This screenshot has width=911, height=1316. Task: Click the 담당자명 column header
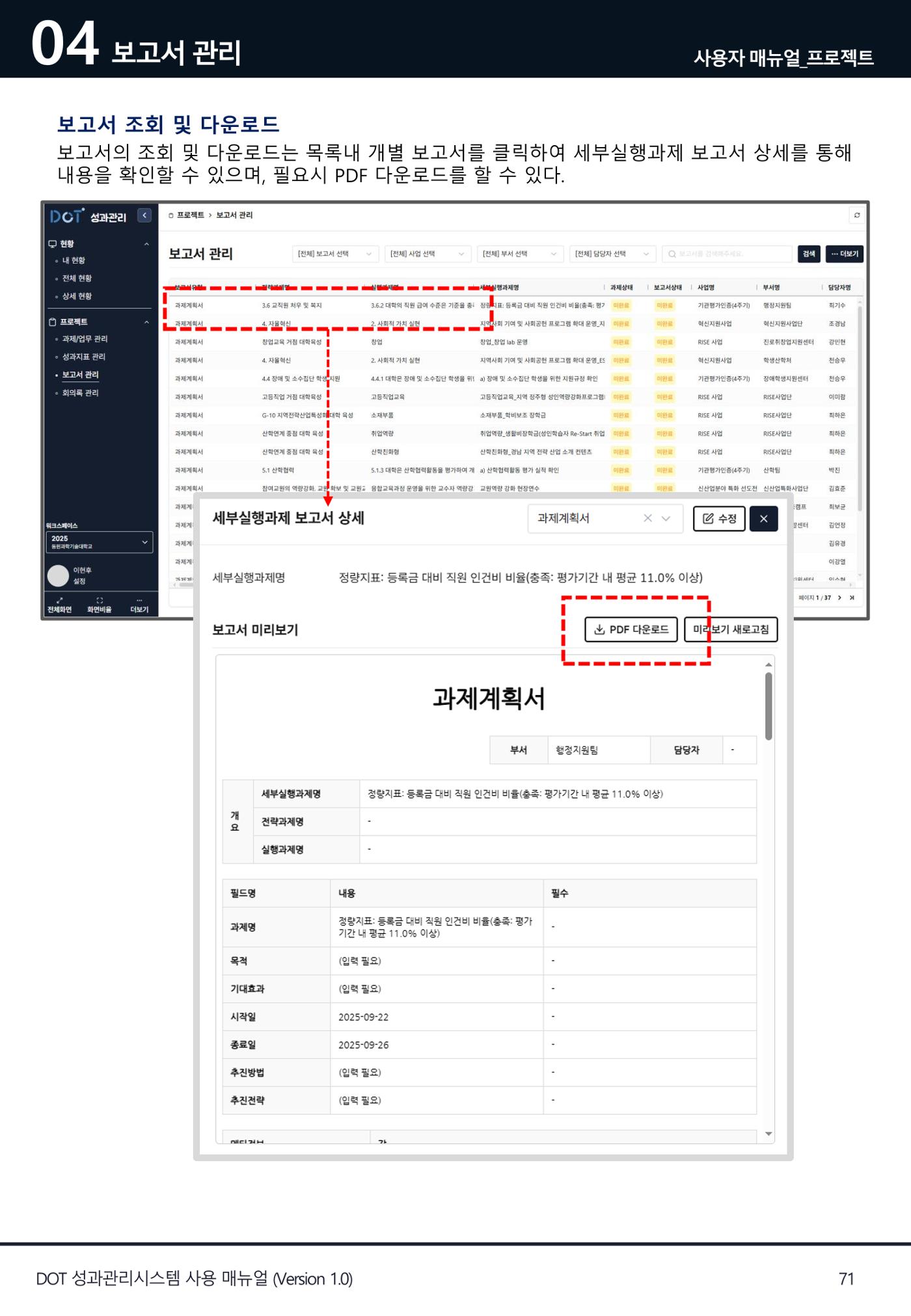click(x=839, y=288)
